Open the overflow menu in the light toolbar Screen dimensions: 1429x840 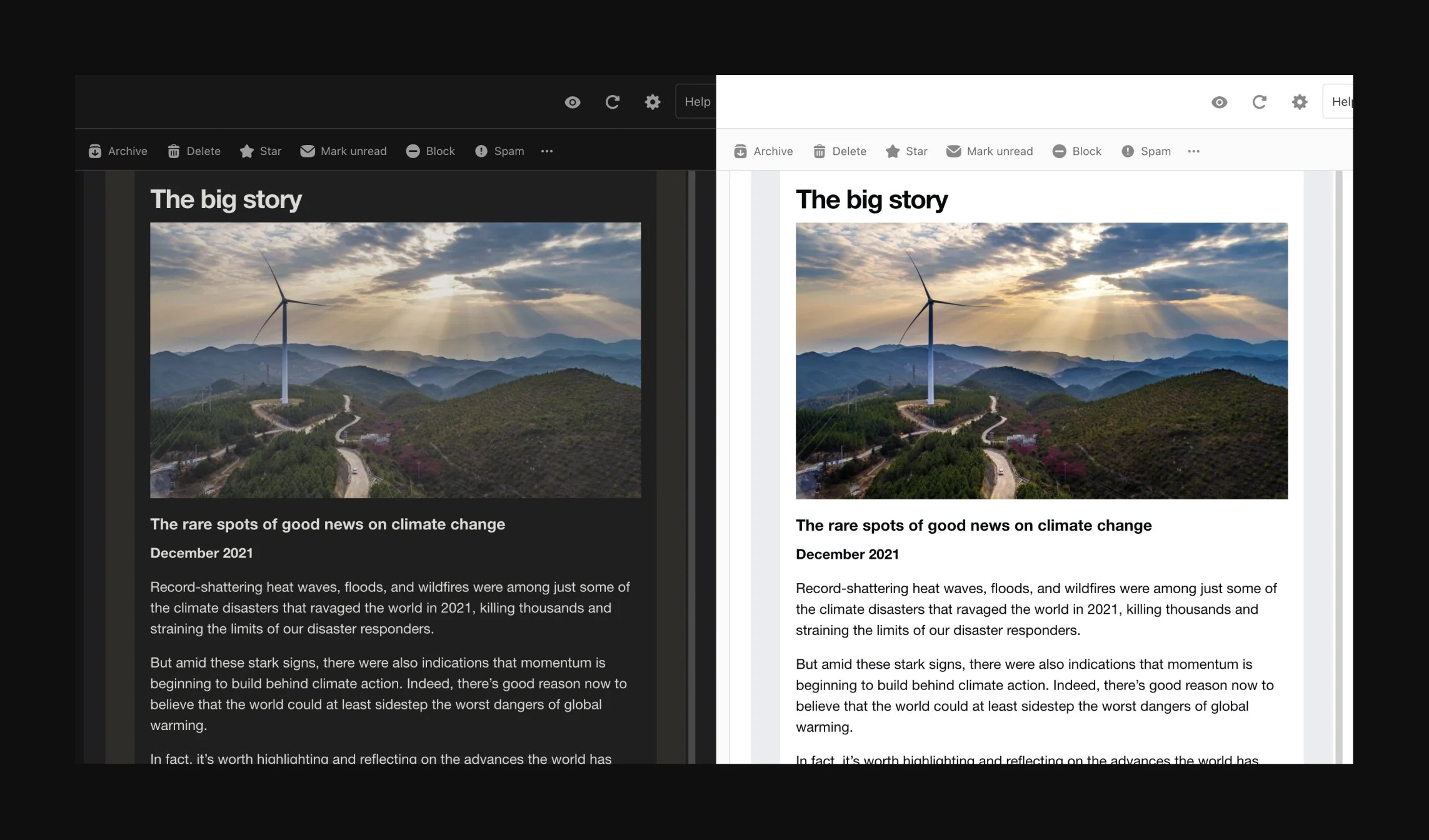(1193, 151)
